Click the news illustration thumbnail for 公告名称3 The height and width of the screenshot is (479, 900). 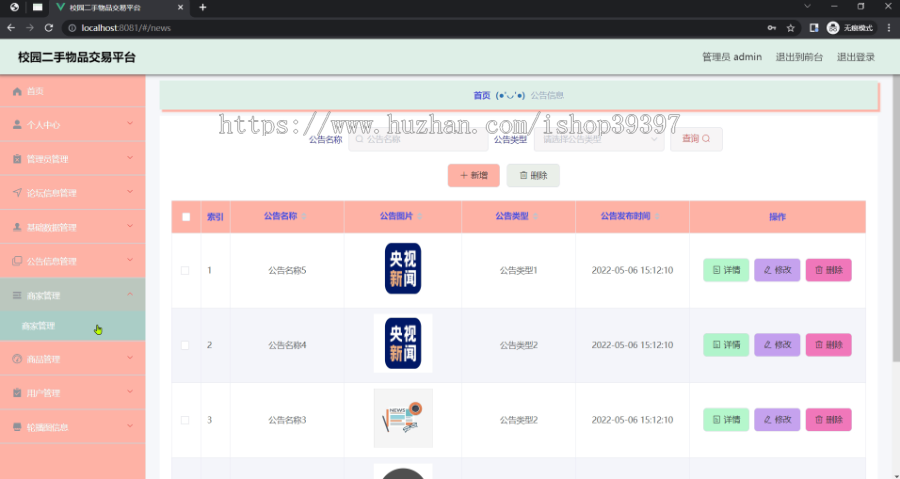403,418
